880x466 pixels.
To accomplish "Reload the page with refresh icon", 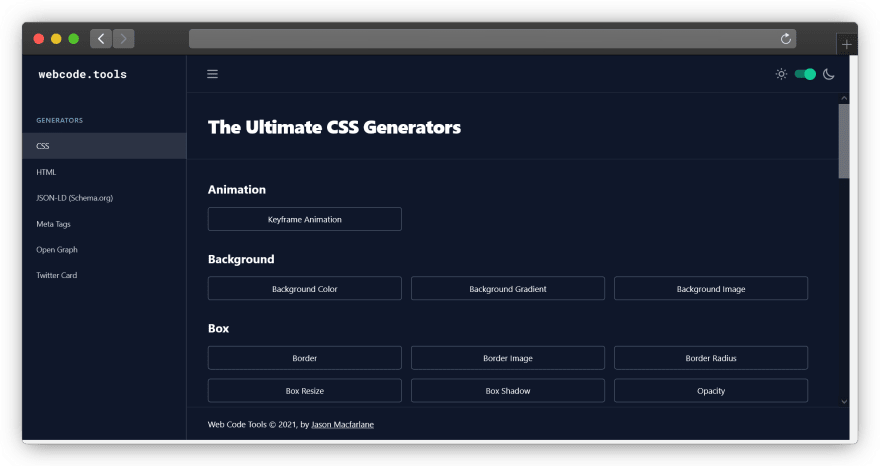I will (786, 39).
